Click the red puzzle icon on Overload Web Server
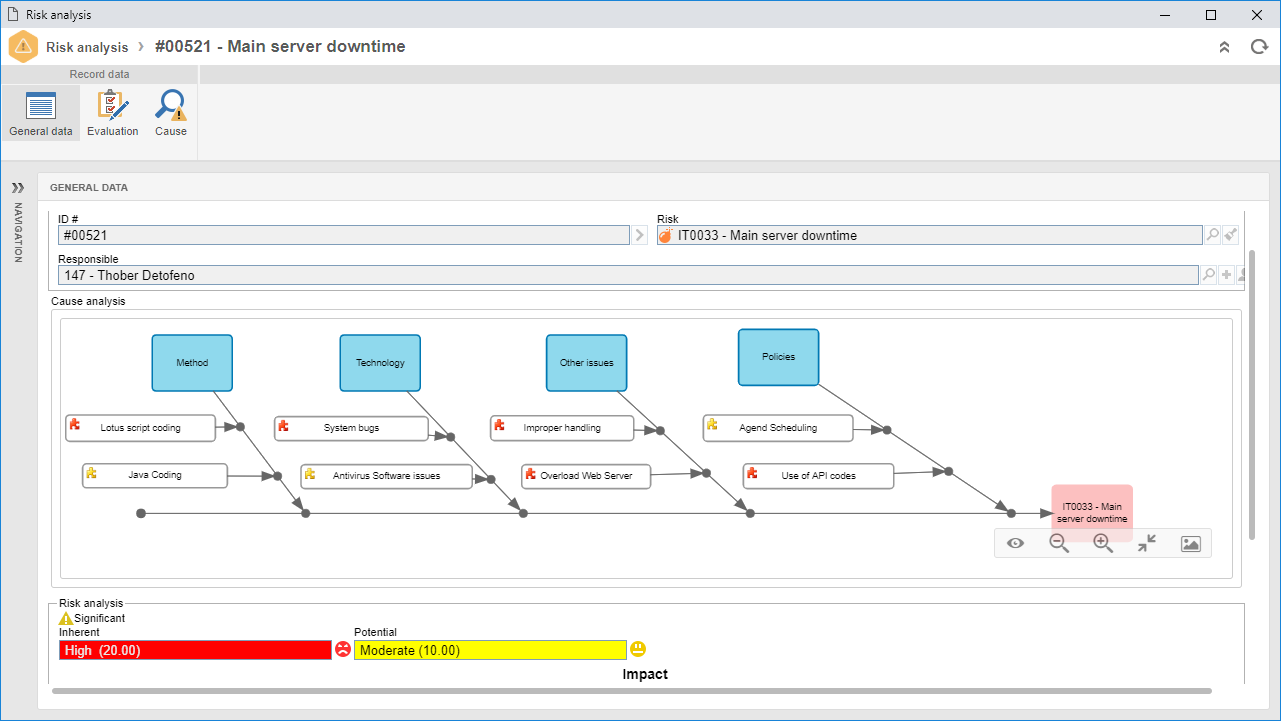 [x=530, y=473]
